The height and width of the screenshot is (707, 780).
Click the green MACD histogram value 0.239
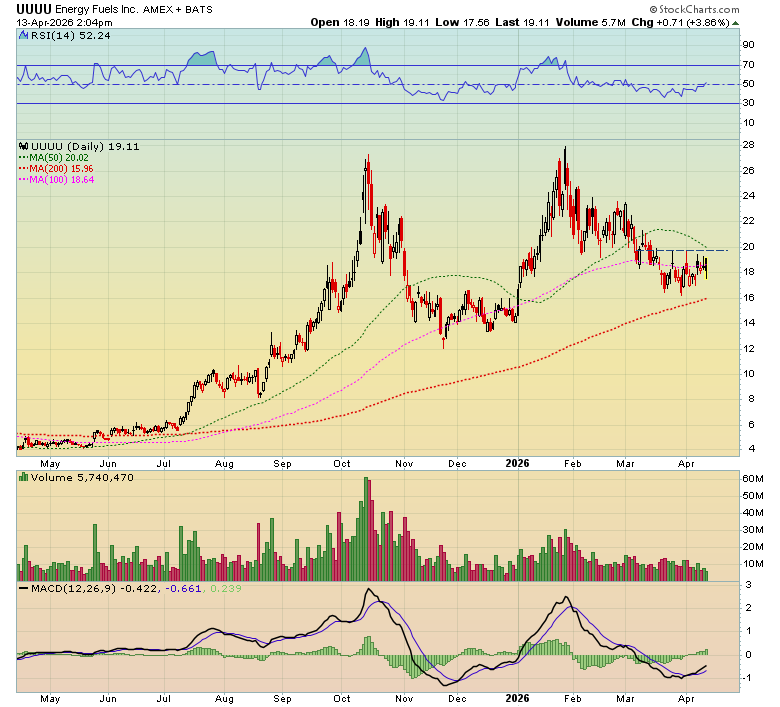coord(226,589)
